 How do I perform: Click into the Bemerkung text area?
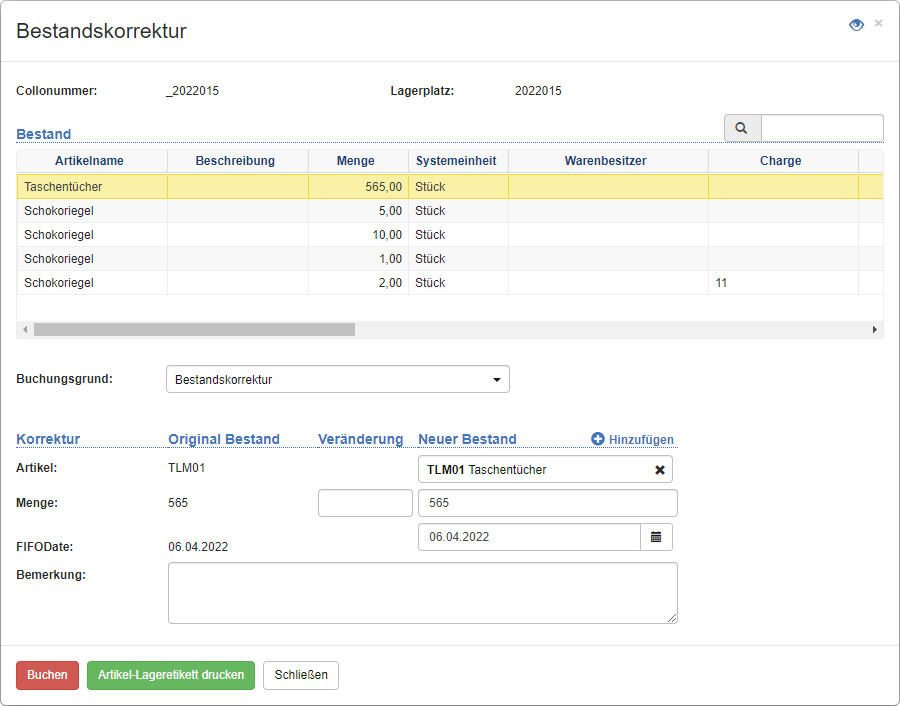tap(422, 593)
